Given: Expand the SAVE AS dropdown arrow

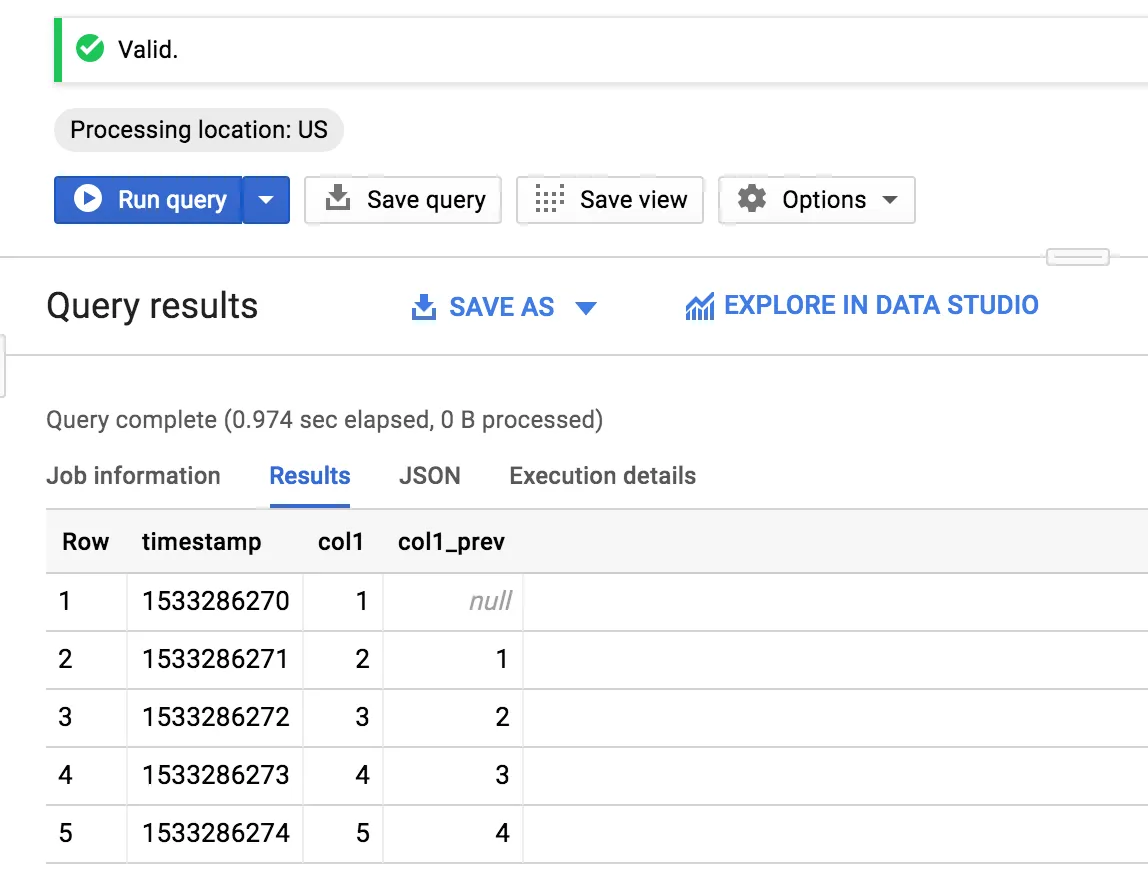Looking at the screenshot, I should (586, 307).
